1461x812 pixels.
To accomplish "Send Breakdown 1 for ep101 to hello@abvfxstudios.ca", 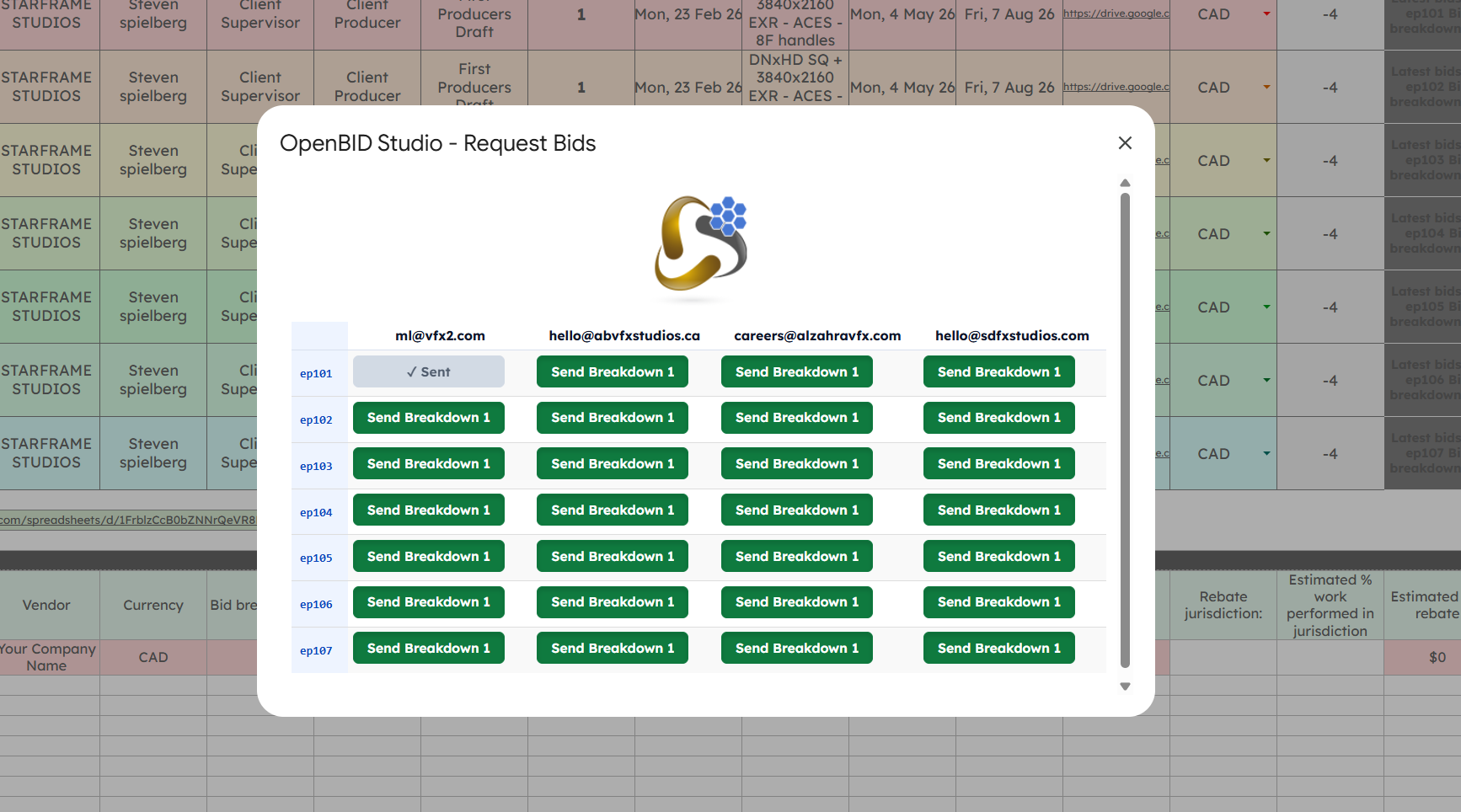I will click(x=612, y=371).
